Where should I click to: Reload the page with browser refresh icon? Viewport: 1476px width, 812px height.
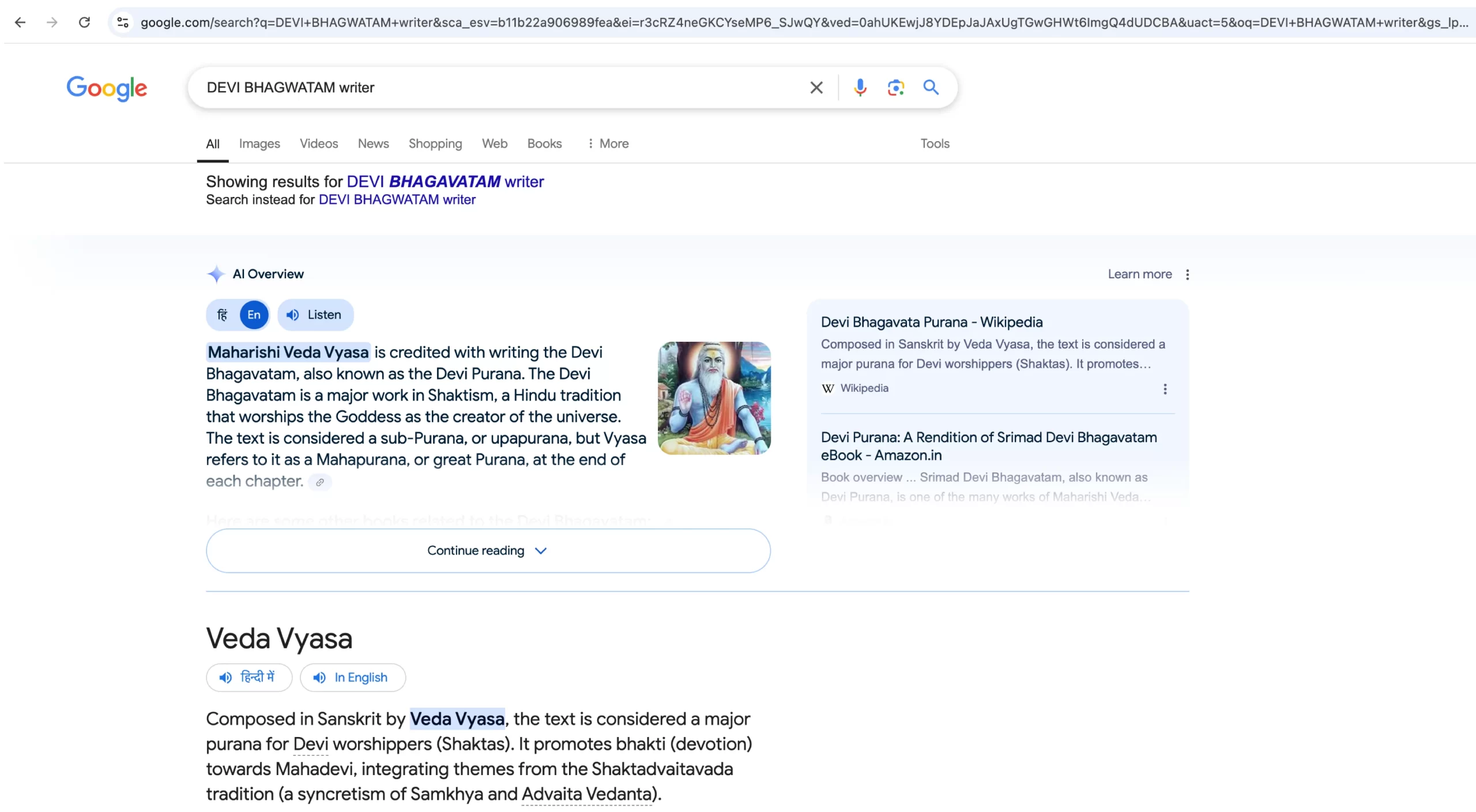[84, 22]
